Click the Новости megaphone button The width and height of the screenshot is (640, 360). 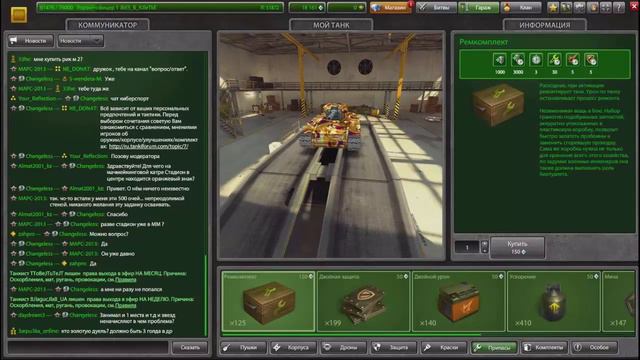point(31,41)
